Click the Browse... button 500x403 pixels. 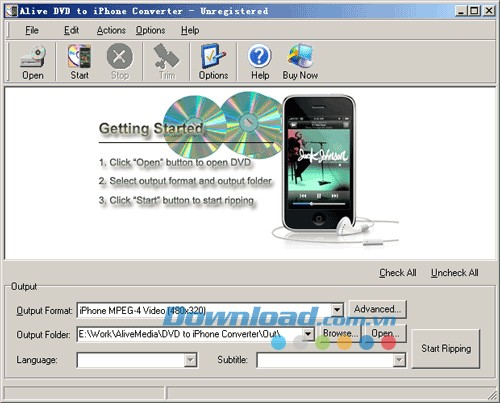[341, 333]
